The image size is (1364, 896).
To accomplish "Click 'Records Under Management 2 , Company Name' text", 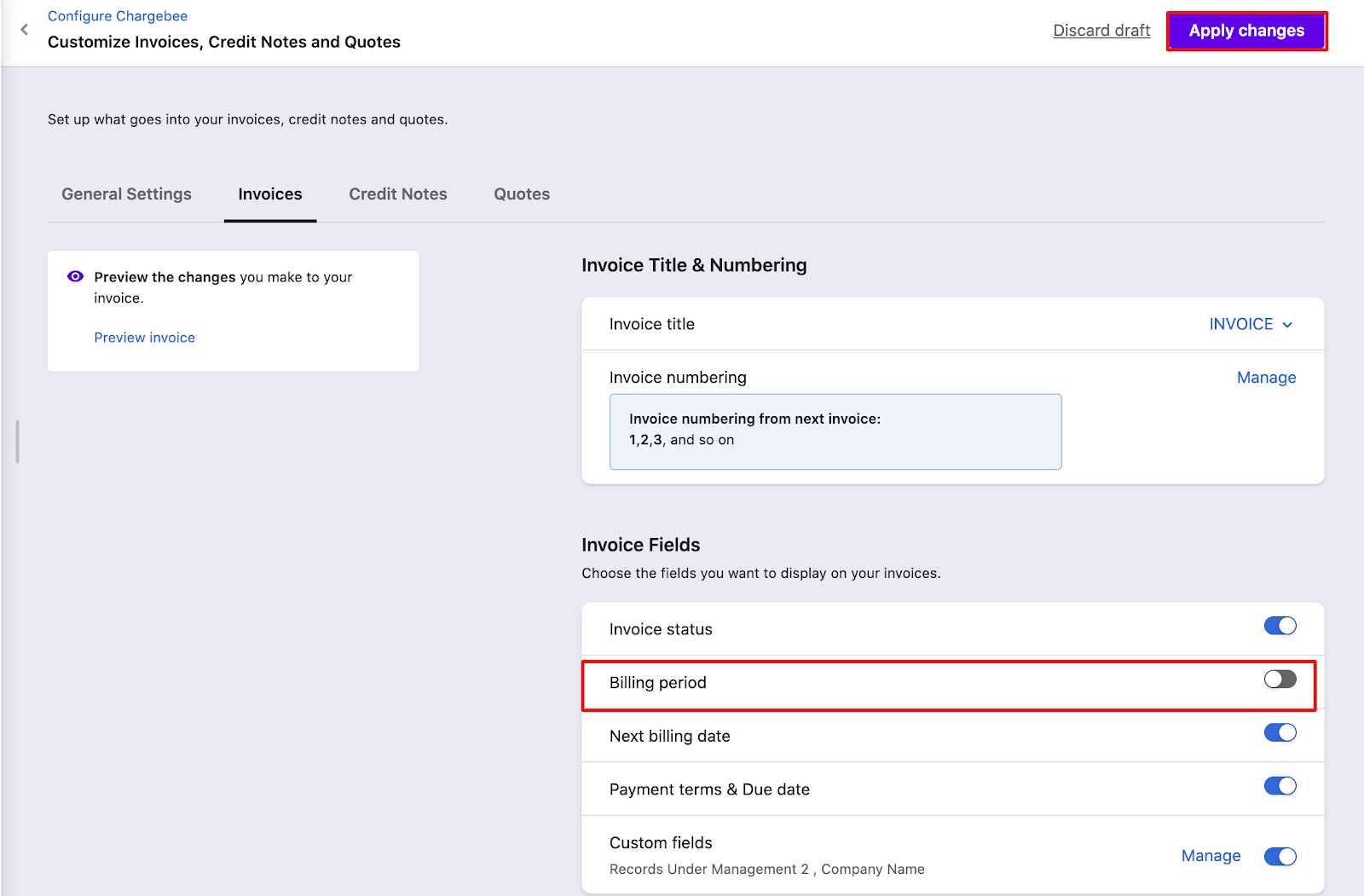I will pyautogui.click(x=767, y=870).
